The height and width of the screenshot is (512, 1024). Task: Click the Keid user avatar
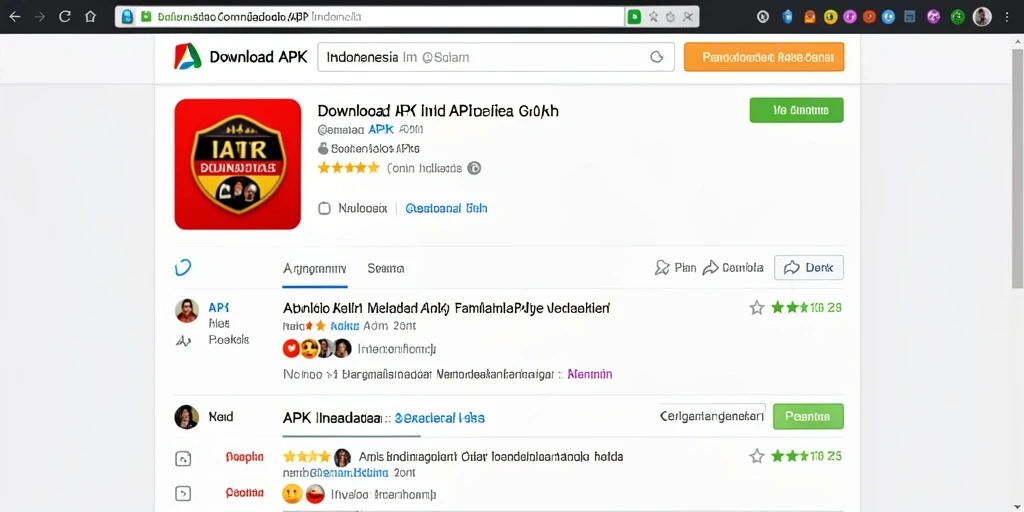[187, 417]
